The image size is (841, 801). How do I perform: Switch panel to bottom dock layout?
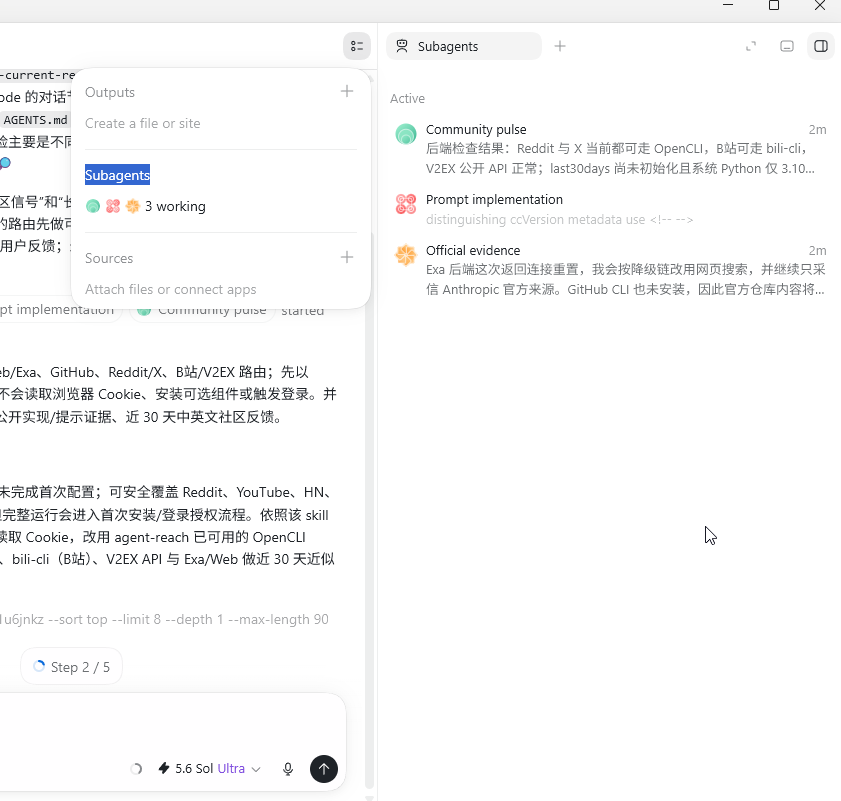point(786,46)
